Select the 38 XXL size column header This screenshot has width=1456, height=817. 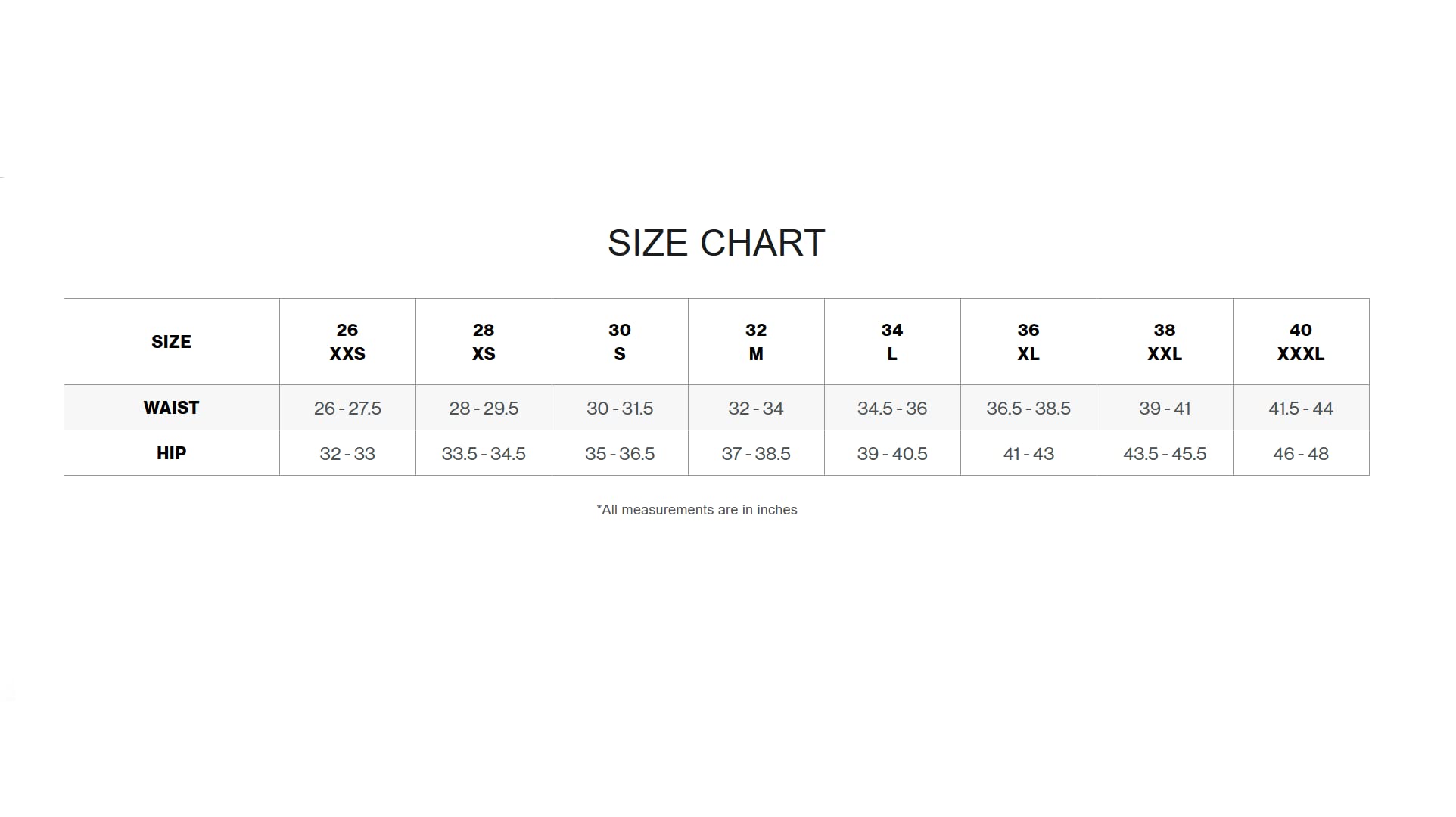1165,342
